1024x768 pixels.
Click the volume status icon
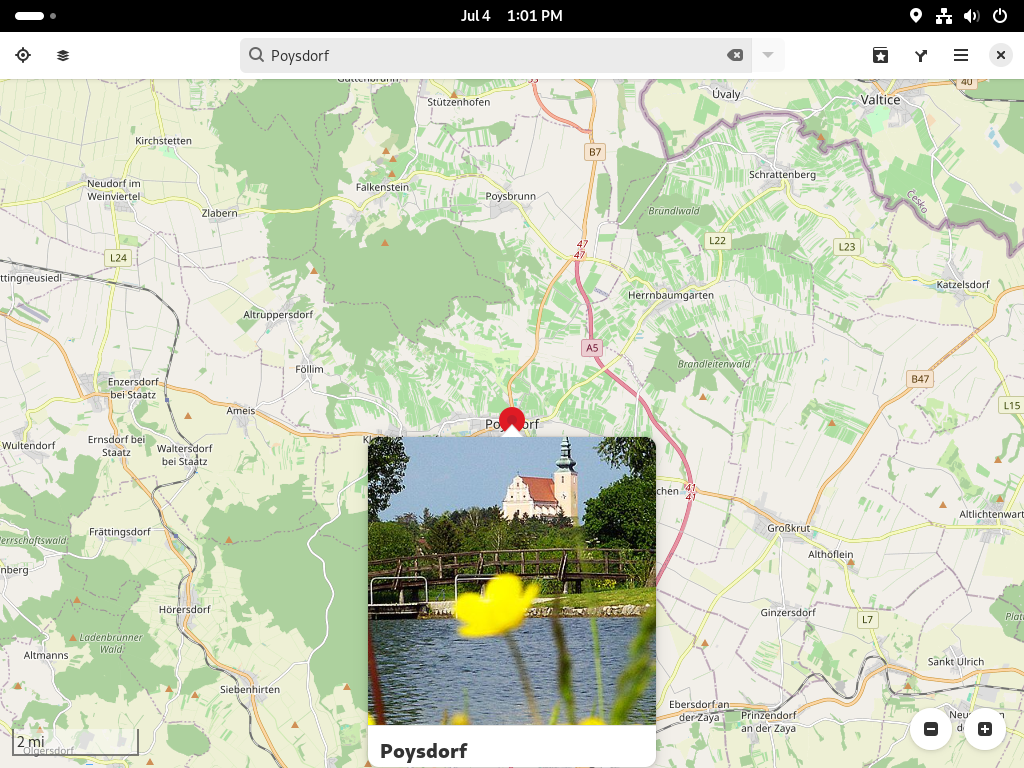pyautogui.click(x=972, y=16)
